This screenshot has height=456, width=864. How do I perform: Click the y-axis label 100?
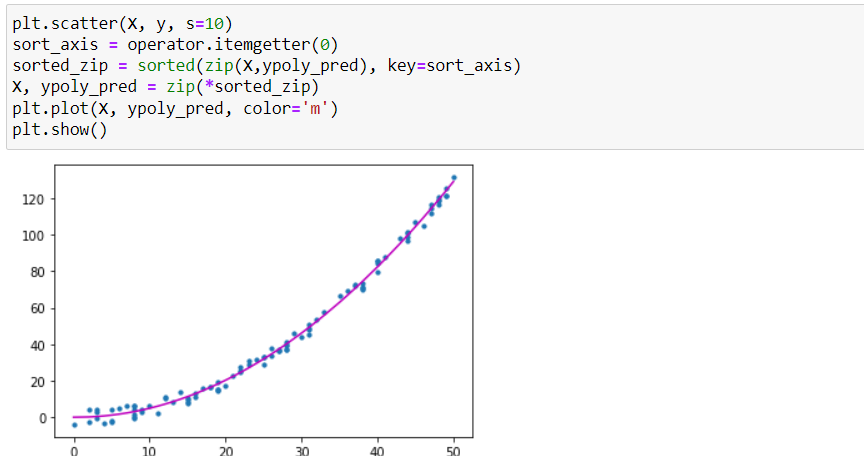click(33, 236)
